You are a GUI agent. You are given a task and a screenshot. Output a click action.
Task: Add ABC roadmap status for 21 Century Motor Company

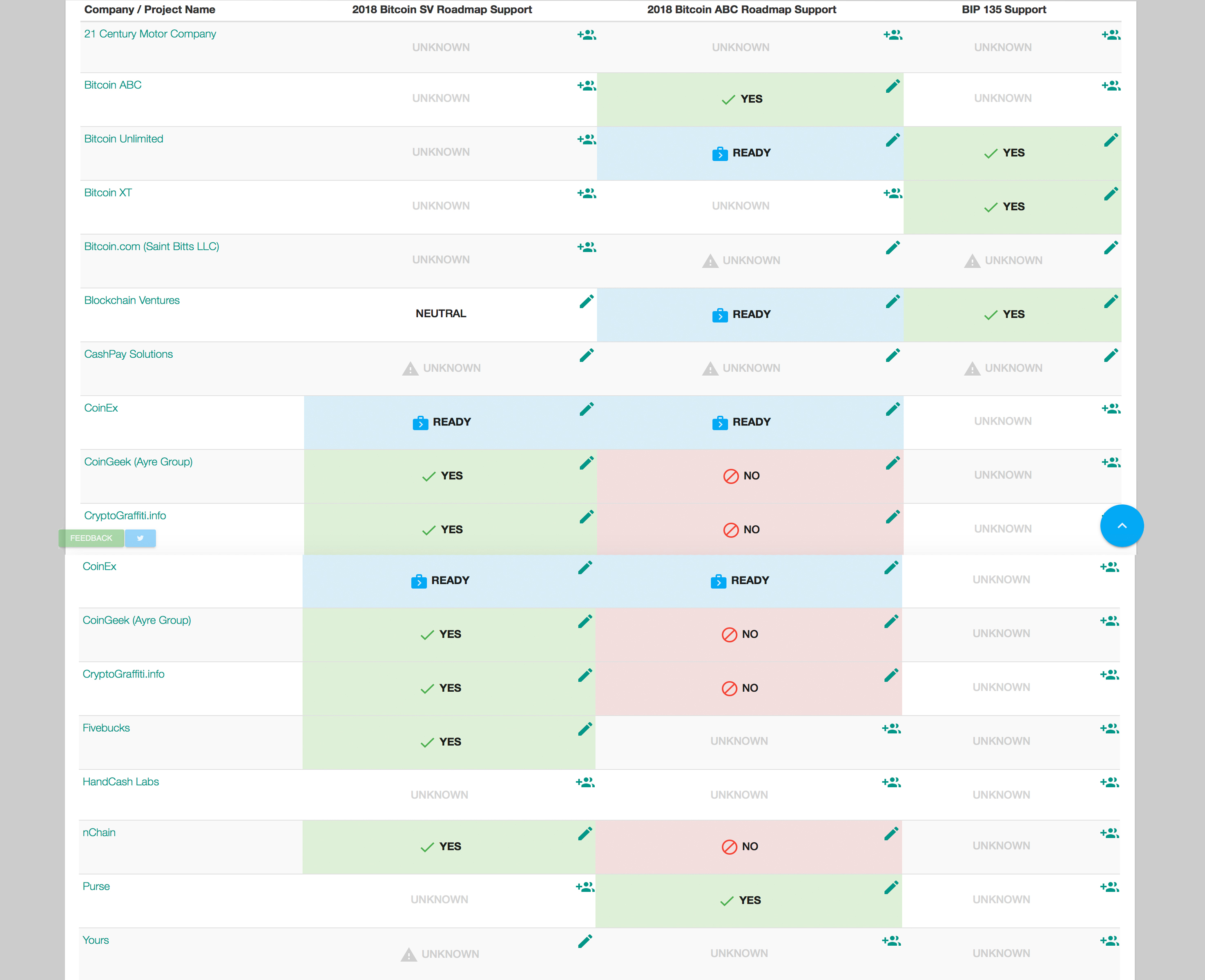point(893,35)
